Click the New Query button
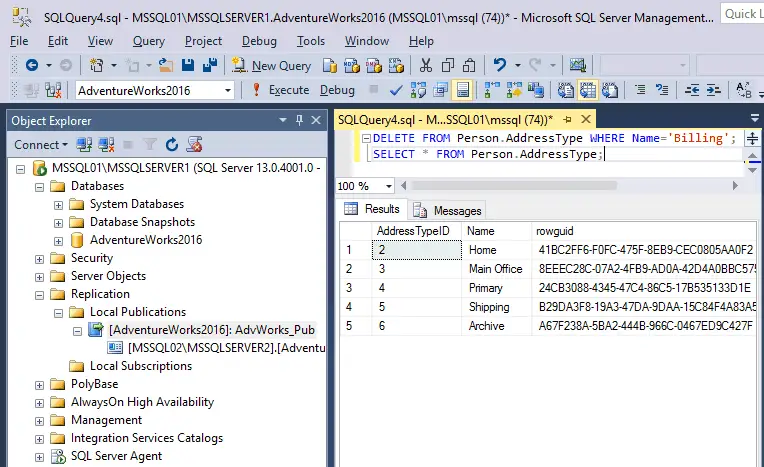Image resolution: width=764 pixels, height=467 pixels. (x=271, y=65)
